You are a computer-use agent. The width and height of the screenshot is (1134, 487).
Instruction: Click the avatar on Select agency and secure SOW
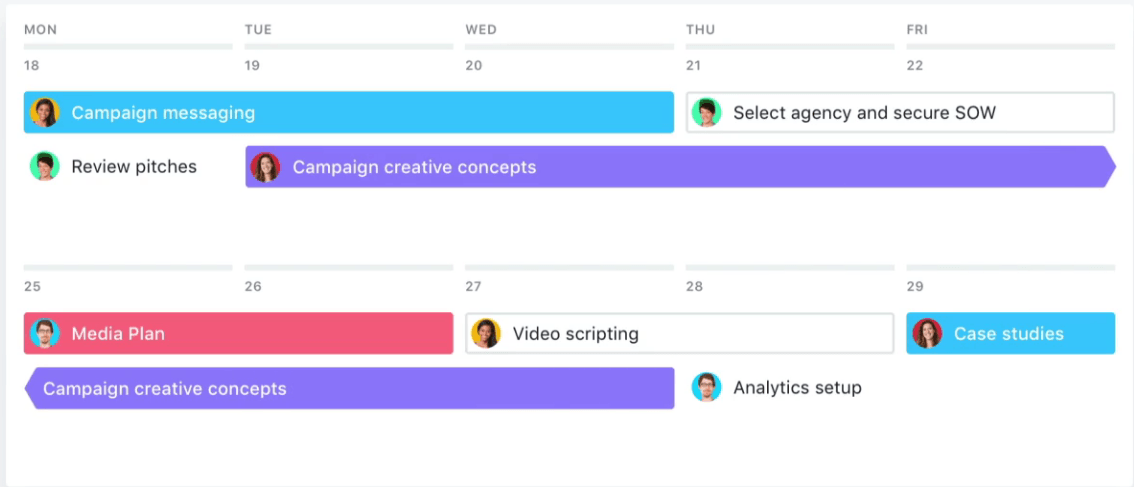point(707,113)
